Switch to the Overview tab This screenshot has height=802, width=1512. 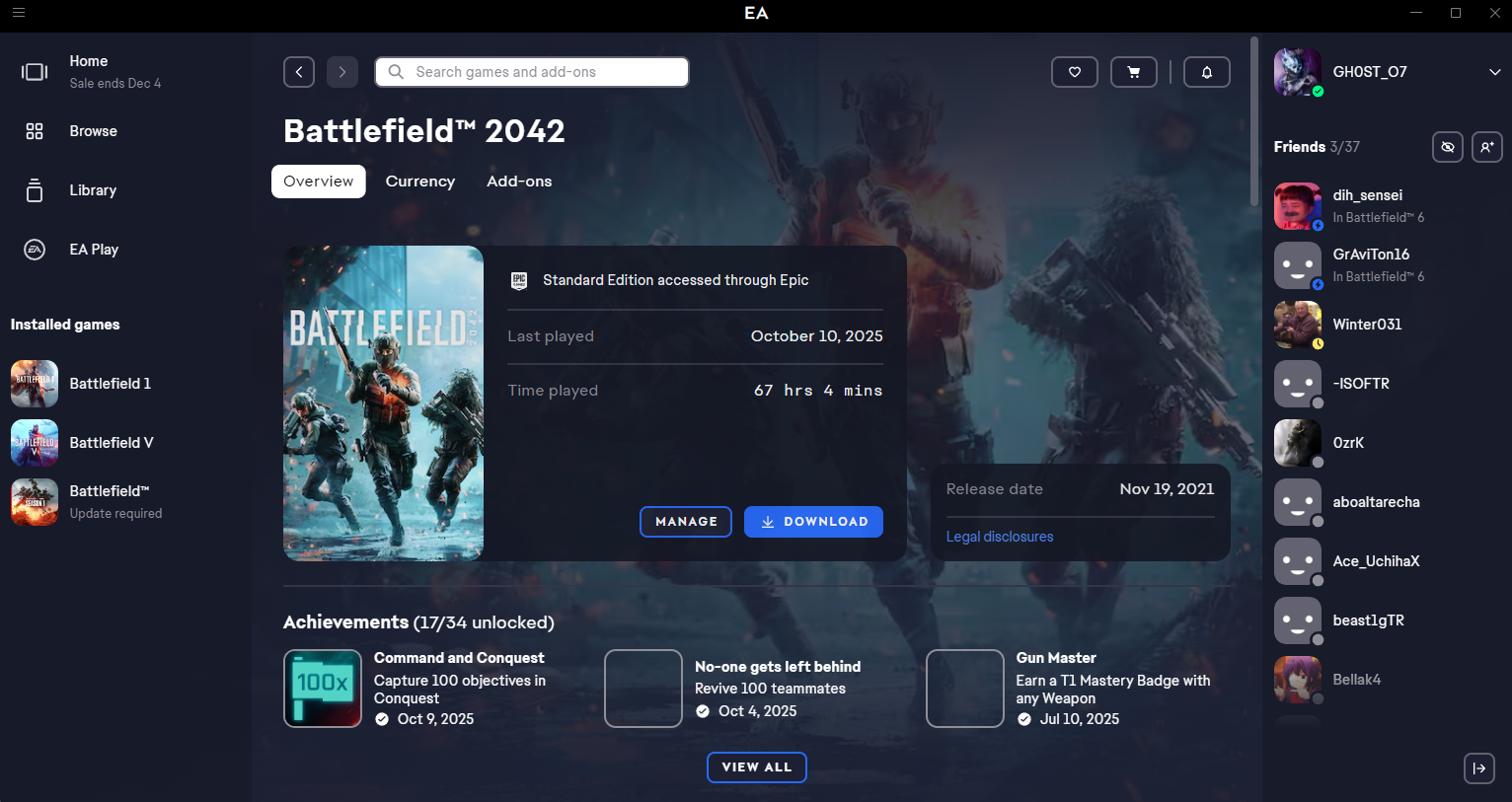(x=319, y=182)
